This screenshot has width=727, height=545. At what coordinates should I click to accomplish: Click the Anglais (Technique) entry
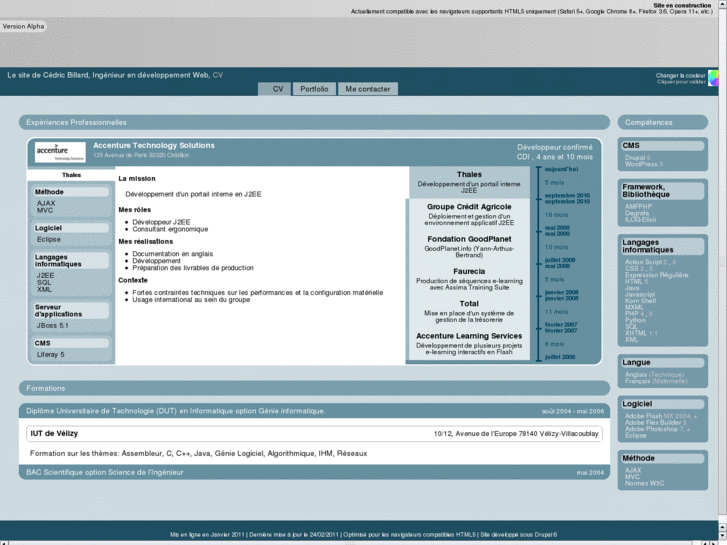[654, 375]
